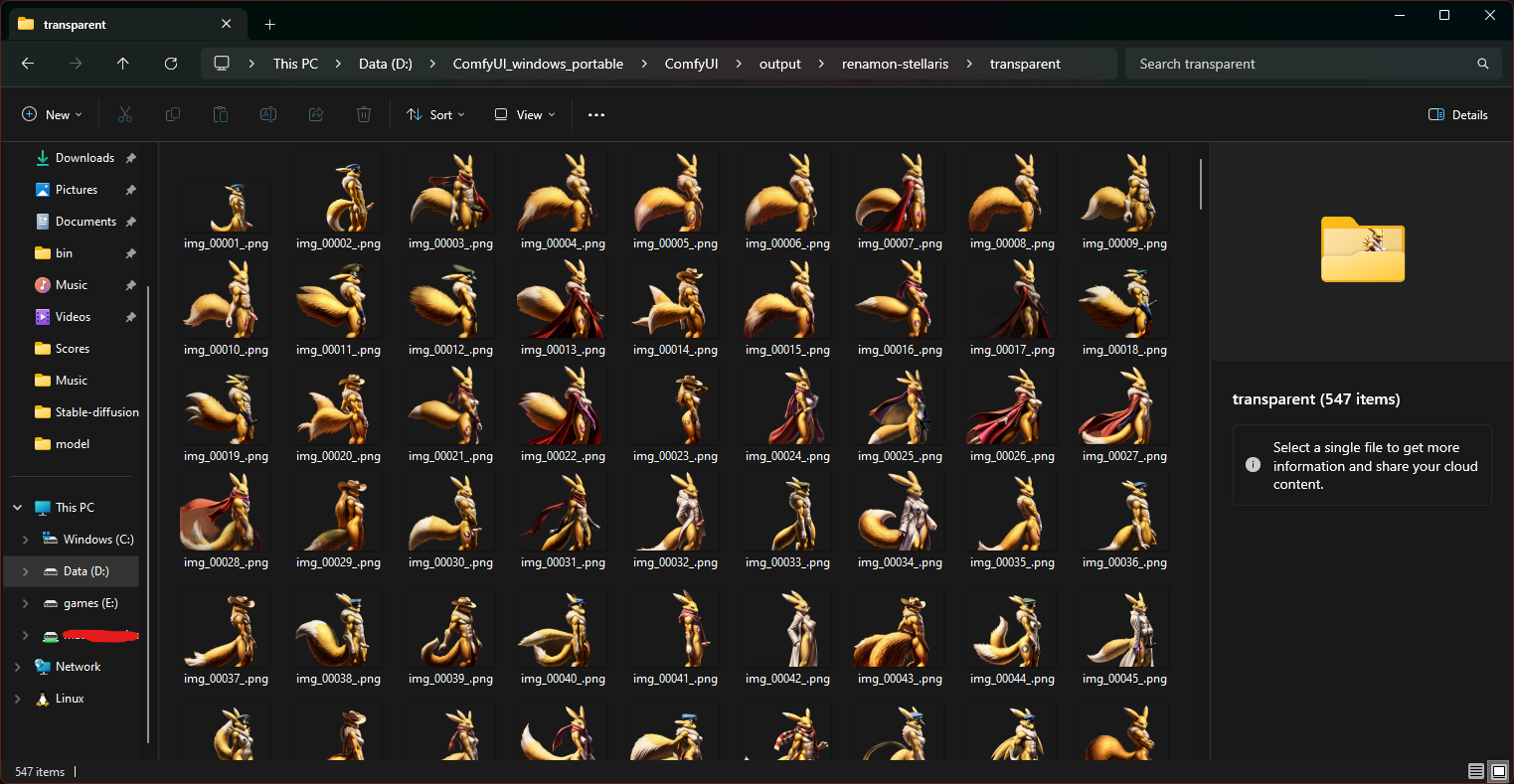Select thumbnail img_00022_.png
Viewport: 1514px width, 784px height.
point(564,405)
